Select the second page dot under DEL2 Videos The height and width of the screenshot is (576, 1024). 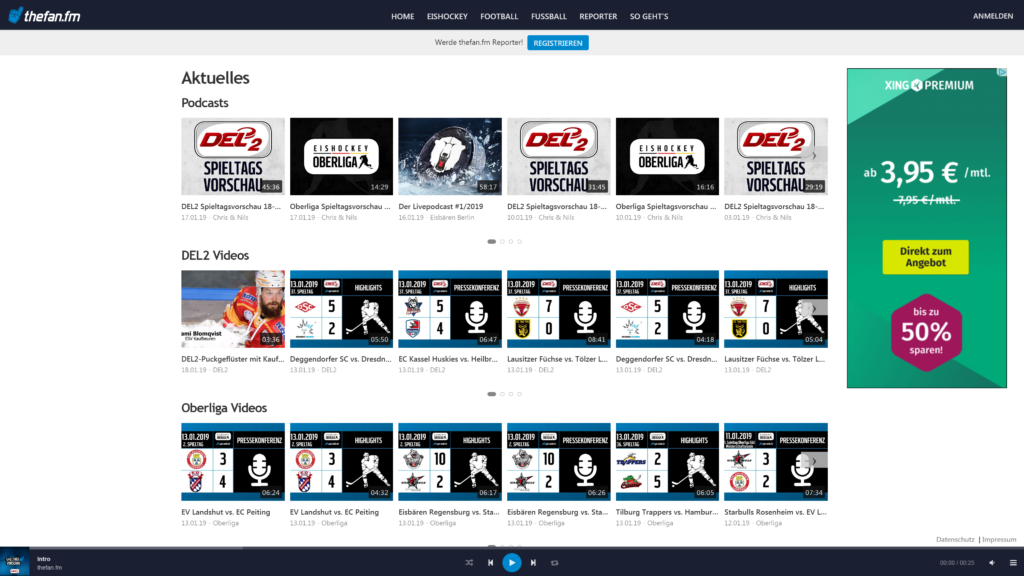502,394
